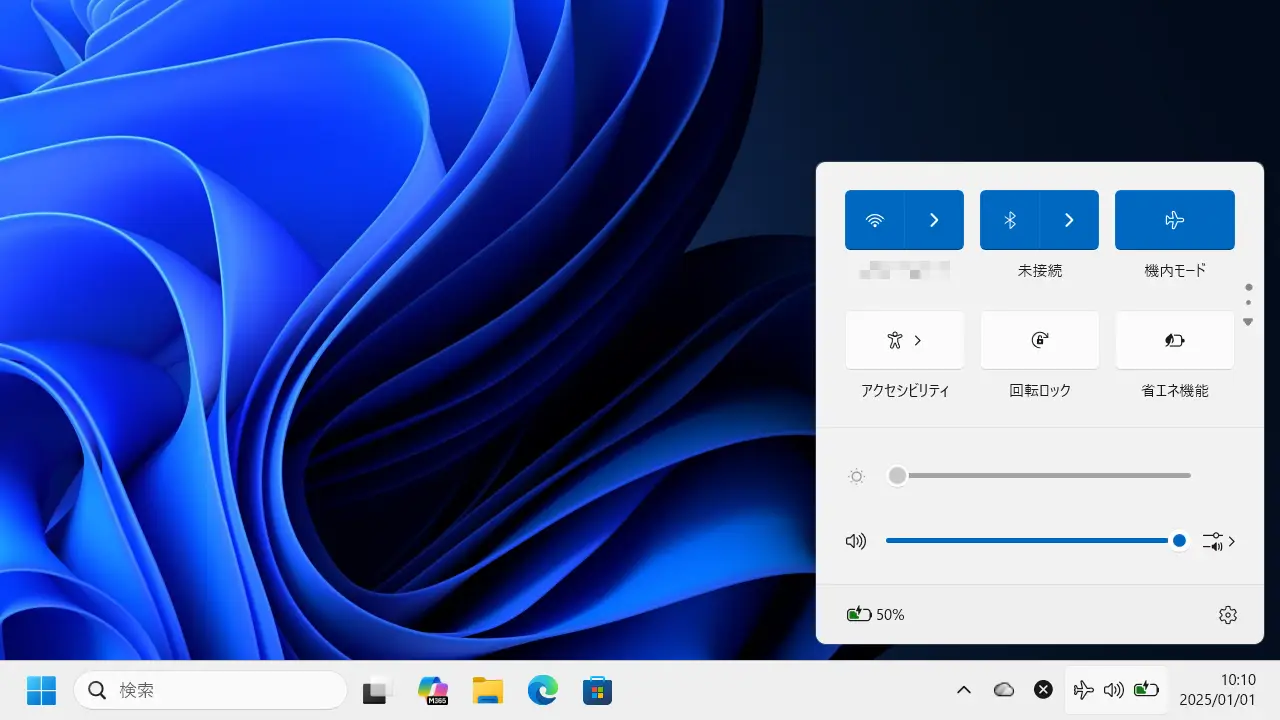Open the アクセシビリティ options
Viewport: 1280px width, 720px height.
coord(904,340)
